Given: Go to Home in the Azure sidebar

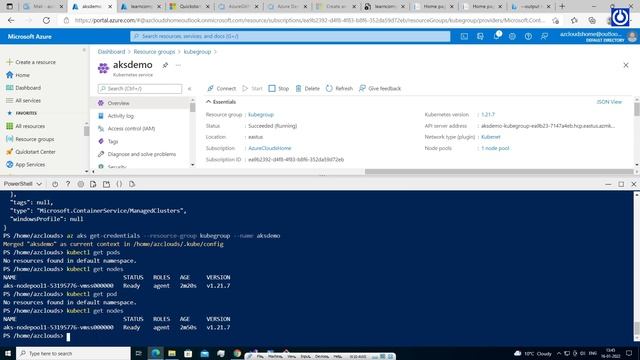Looking at the screenshot, I should coord(18,75).
